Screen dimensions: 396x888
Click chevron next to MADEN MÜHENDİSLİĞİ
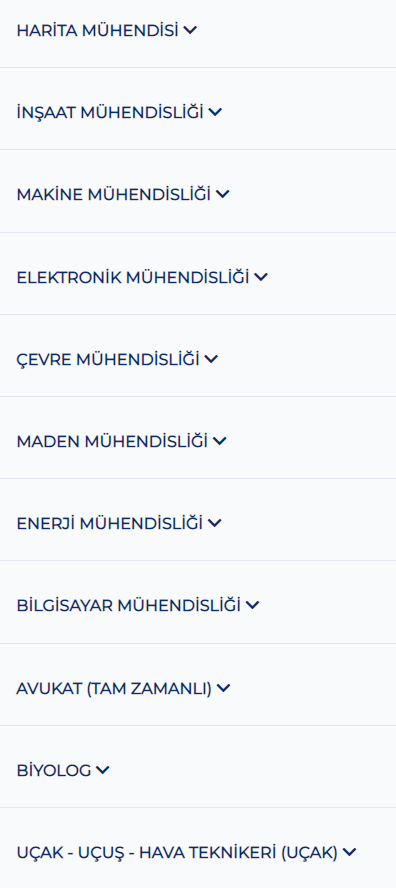coord(220,441)
